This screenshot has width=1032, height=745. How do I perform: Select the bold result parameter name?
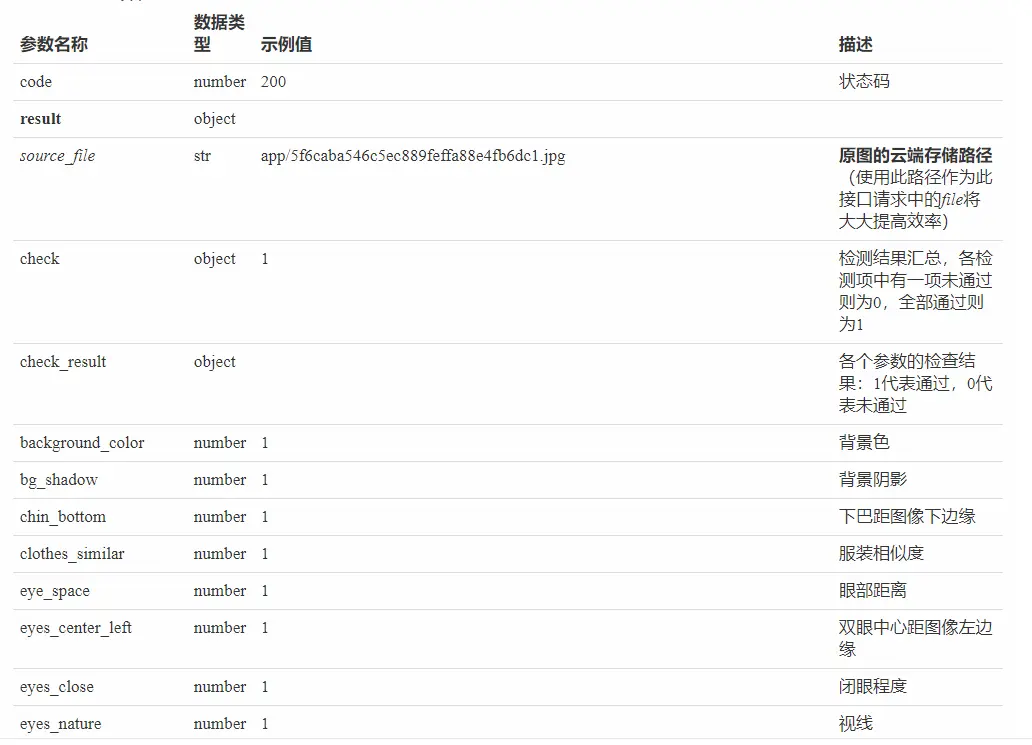point(40,118)
